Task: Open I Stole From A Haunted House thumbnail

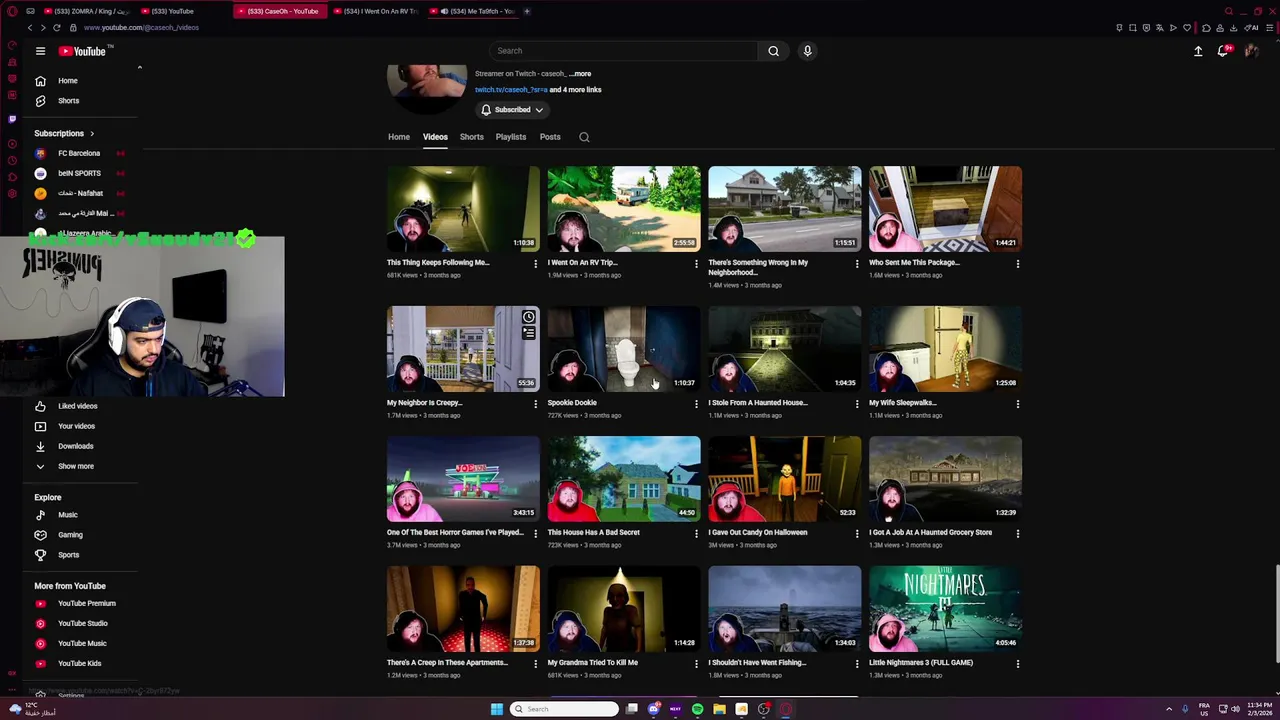Action: (x=784, y=349)
